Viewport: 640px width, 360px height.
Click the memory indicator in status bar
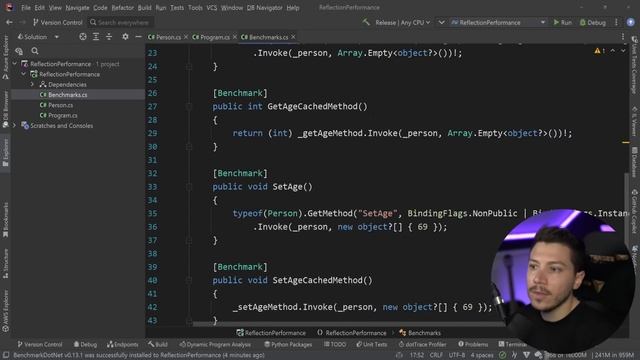pos(614,355)
